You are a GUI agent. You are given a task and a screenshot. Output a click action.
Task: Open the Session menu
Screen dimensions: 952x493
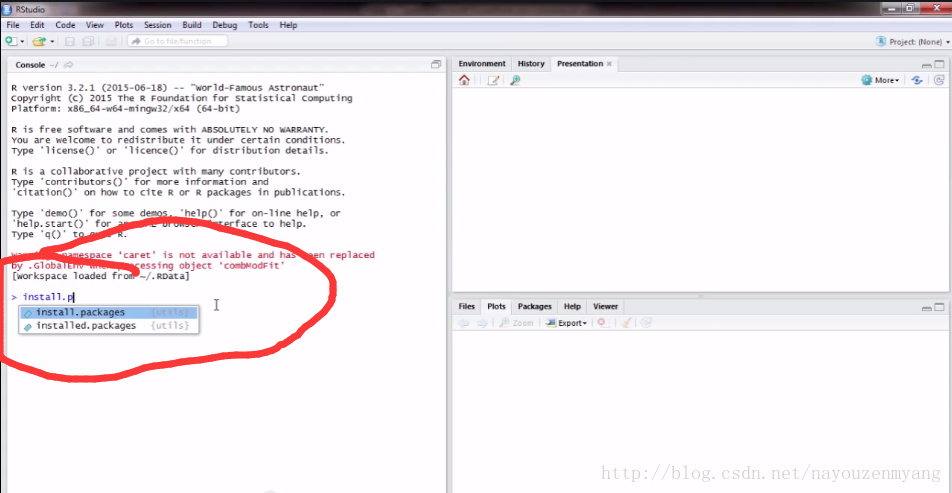(x=157, y=25)
